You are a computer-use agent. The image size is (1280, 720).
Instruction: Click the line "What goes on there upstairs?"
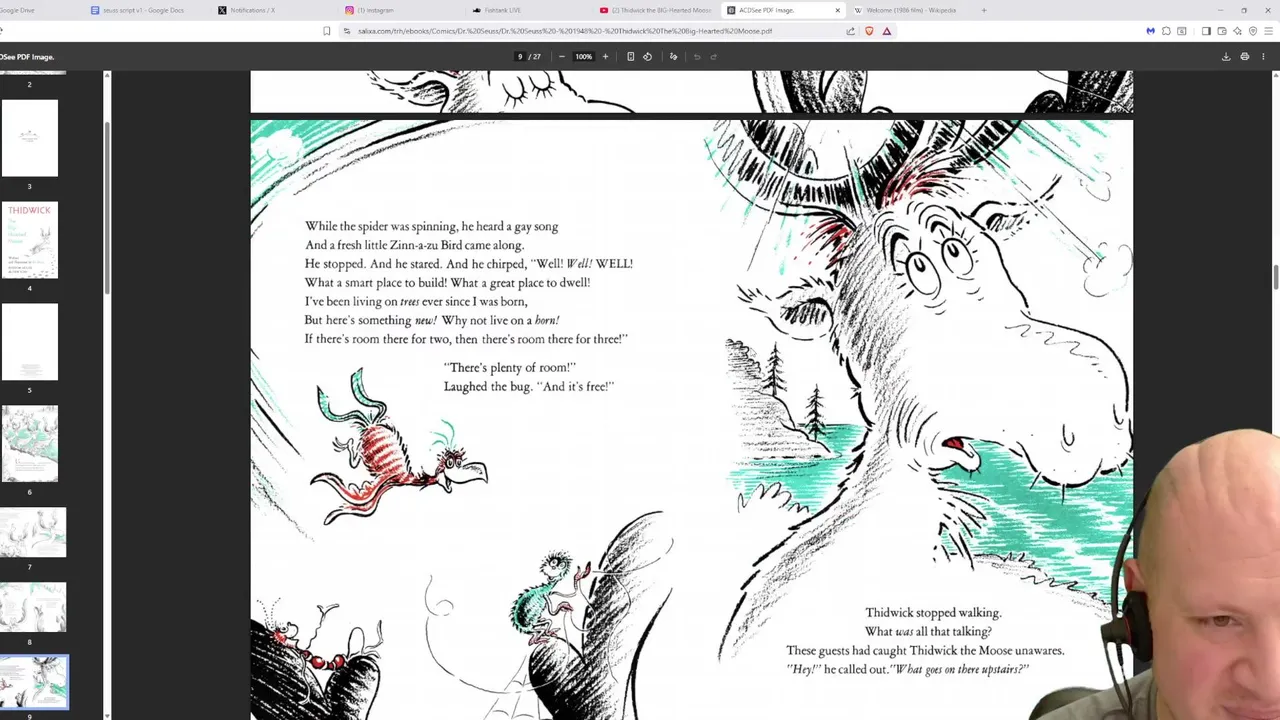point(959,669)
